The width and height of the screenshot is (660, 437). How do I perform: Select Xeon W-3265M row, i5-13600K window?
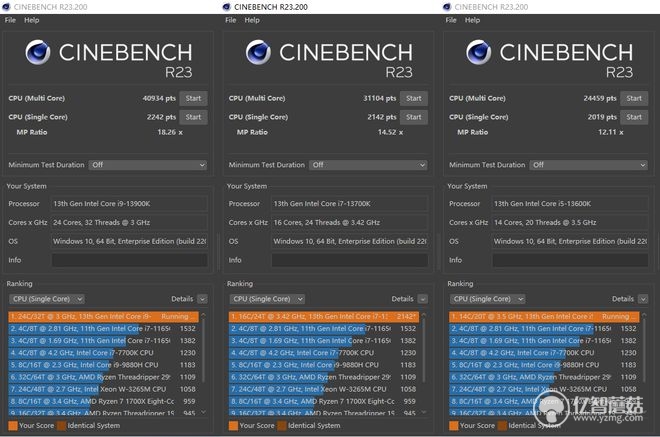(544, 389)
